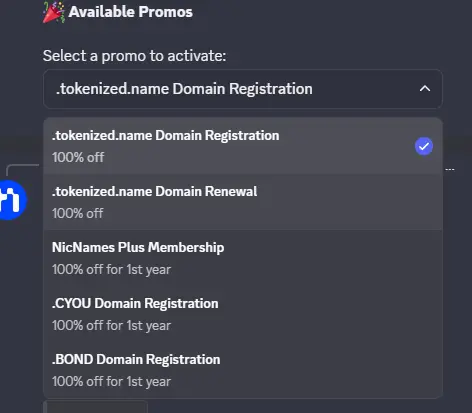Image resolution: width=472 pixels, height=413 pixels.
Task: Click the party popper emoji icon
Action: point(53,12)
